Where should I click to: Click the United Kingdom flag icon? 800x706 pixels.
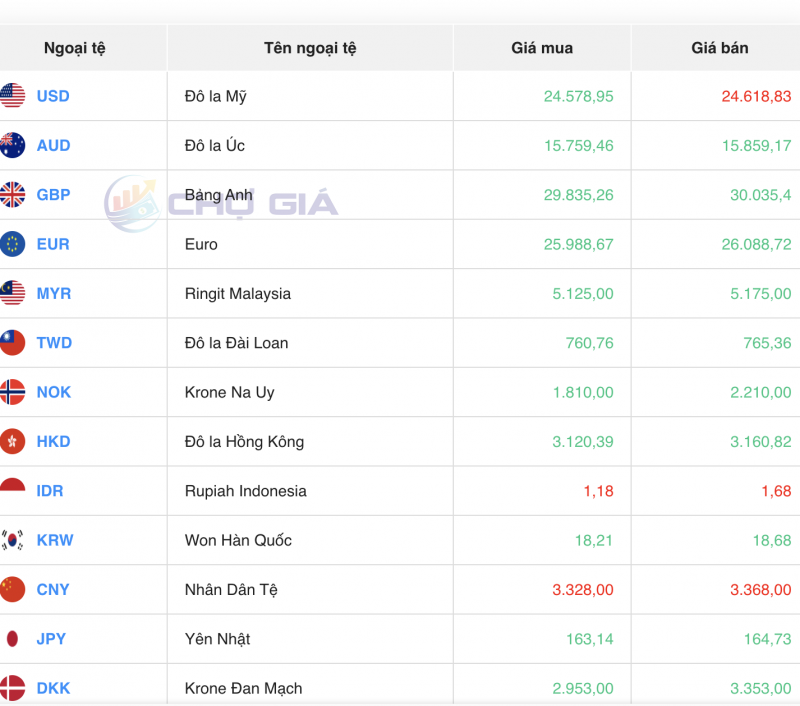(x=14, y=195)
